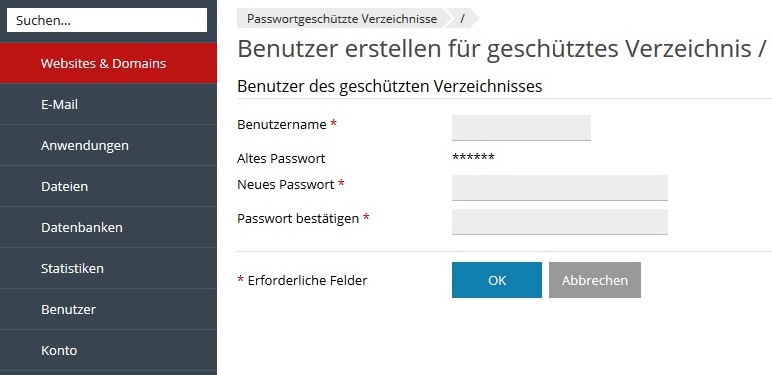Open the Websites & Domains section
The height and width of the screenshot is (375, 772).
tap(108, 63)
